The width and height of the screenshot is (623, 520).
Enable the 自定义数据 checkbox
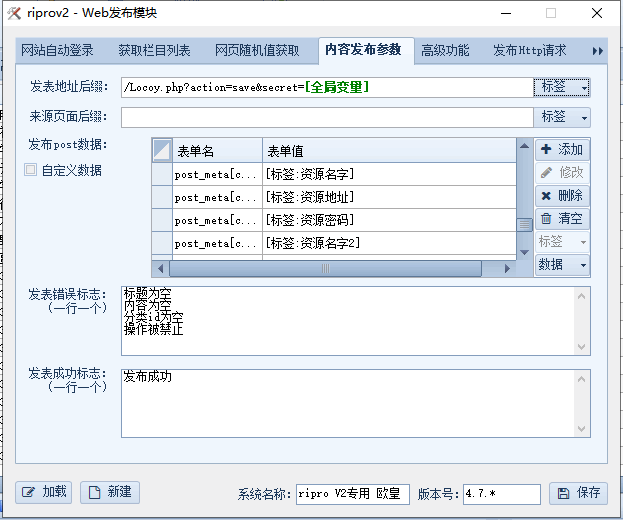(x=31, y=170)
